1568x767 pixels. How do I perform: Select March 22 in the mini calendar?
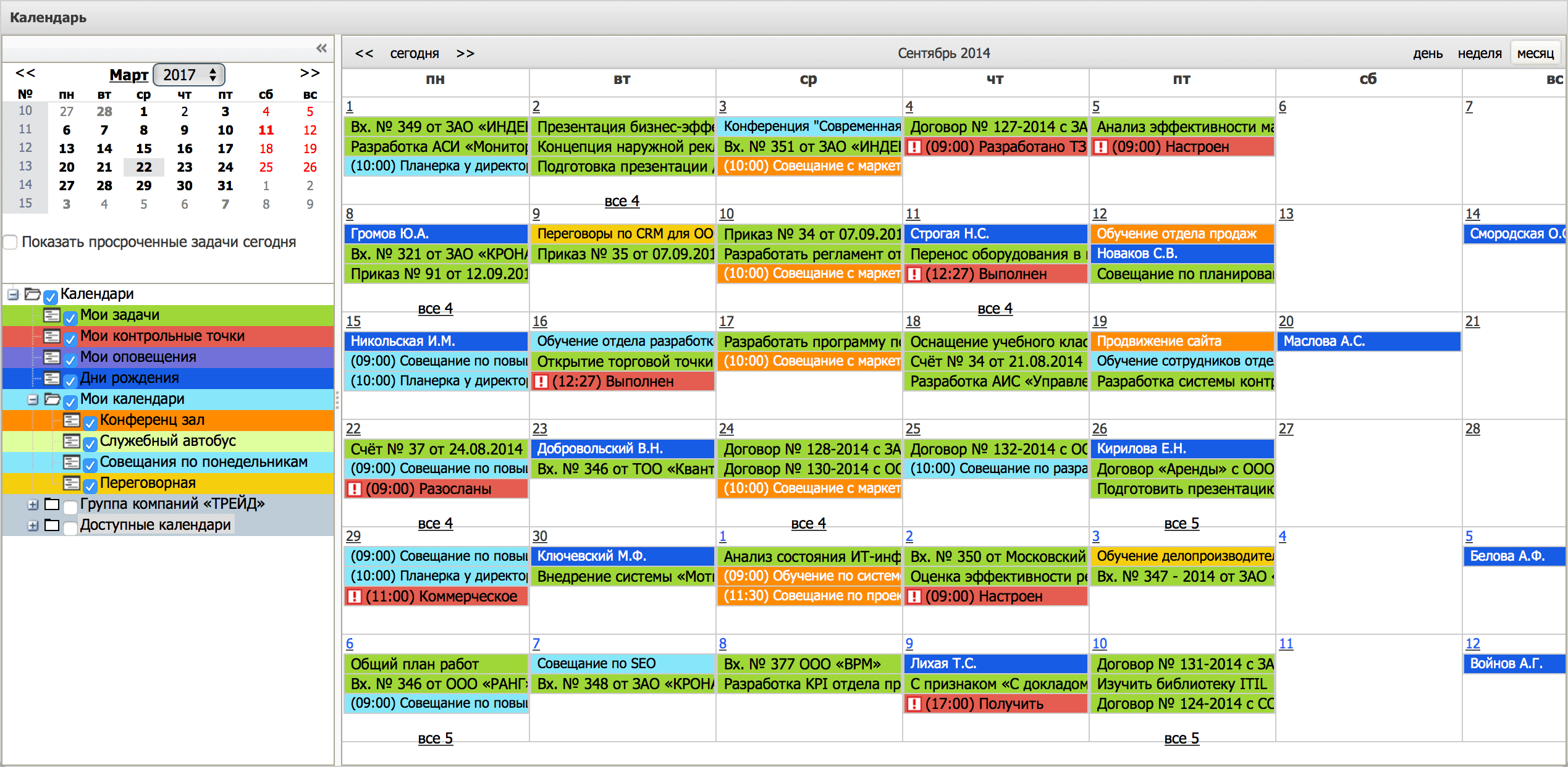tap(143, 167)
